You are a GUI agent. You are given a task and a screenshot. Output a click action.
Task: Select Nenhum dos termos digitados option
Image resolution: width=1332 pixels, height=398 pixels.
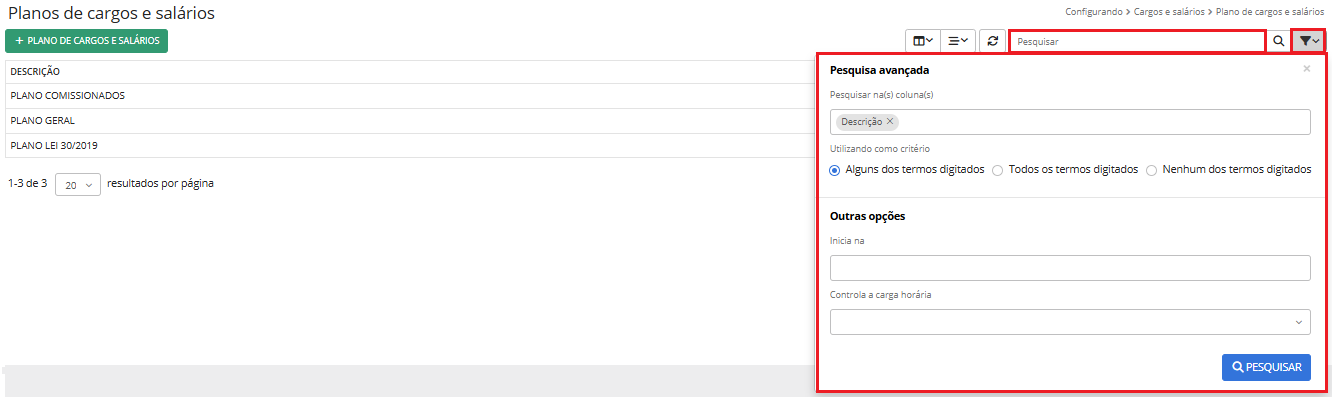coord(1151,170)
